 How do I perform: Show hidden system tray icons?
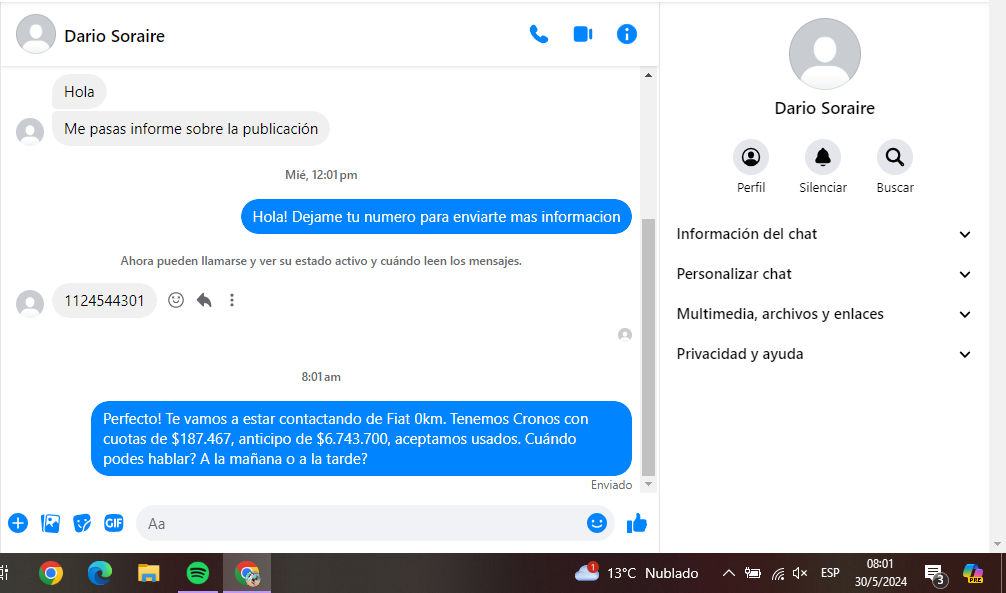pyautogui.click(x=728, y=573)
